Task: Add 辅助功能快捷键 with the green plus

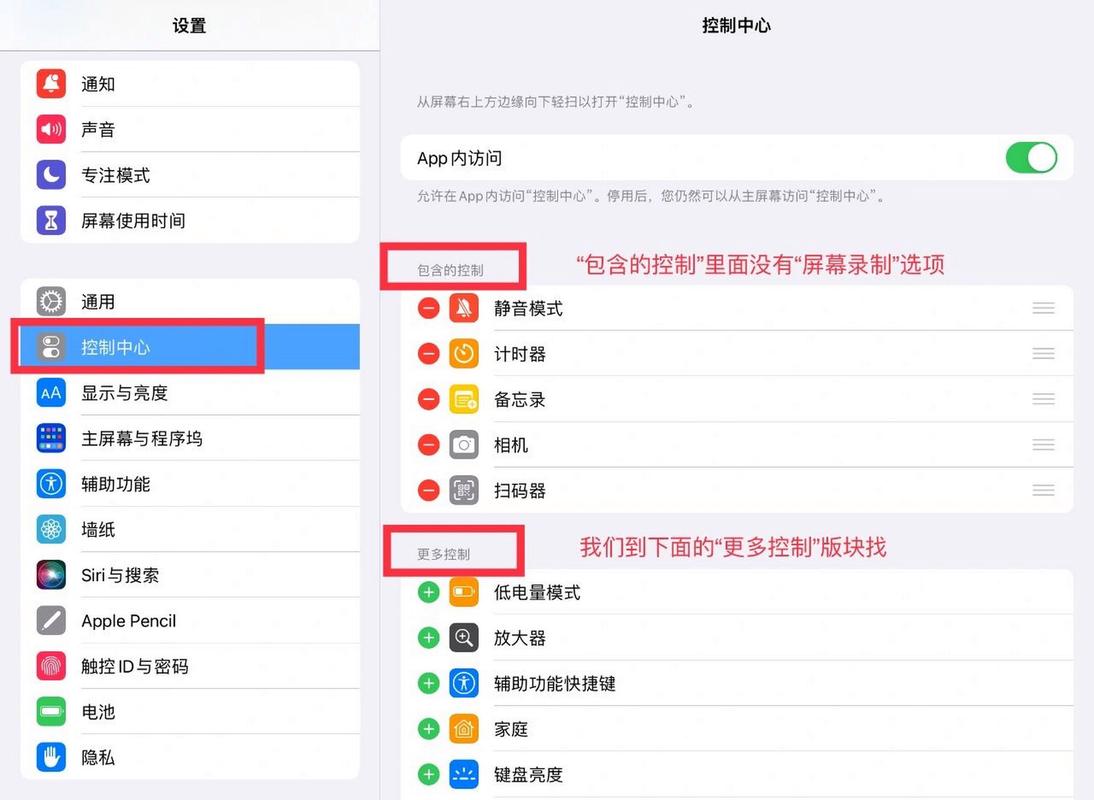Action: pos(428,683)
